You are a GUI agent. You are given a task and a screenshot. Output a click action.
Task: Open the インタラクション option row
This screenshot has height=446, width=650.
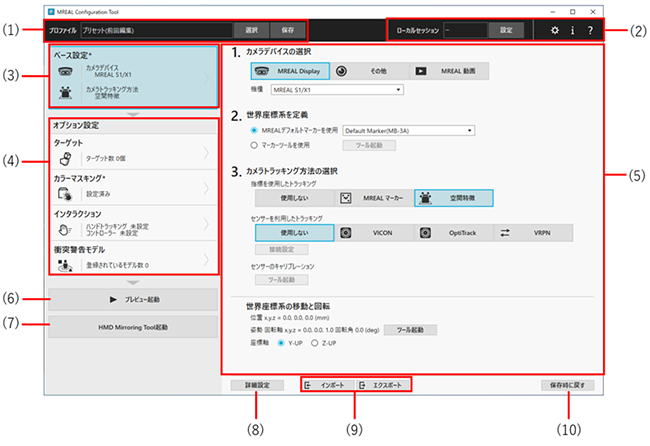(133, 223)
